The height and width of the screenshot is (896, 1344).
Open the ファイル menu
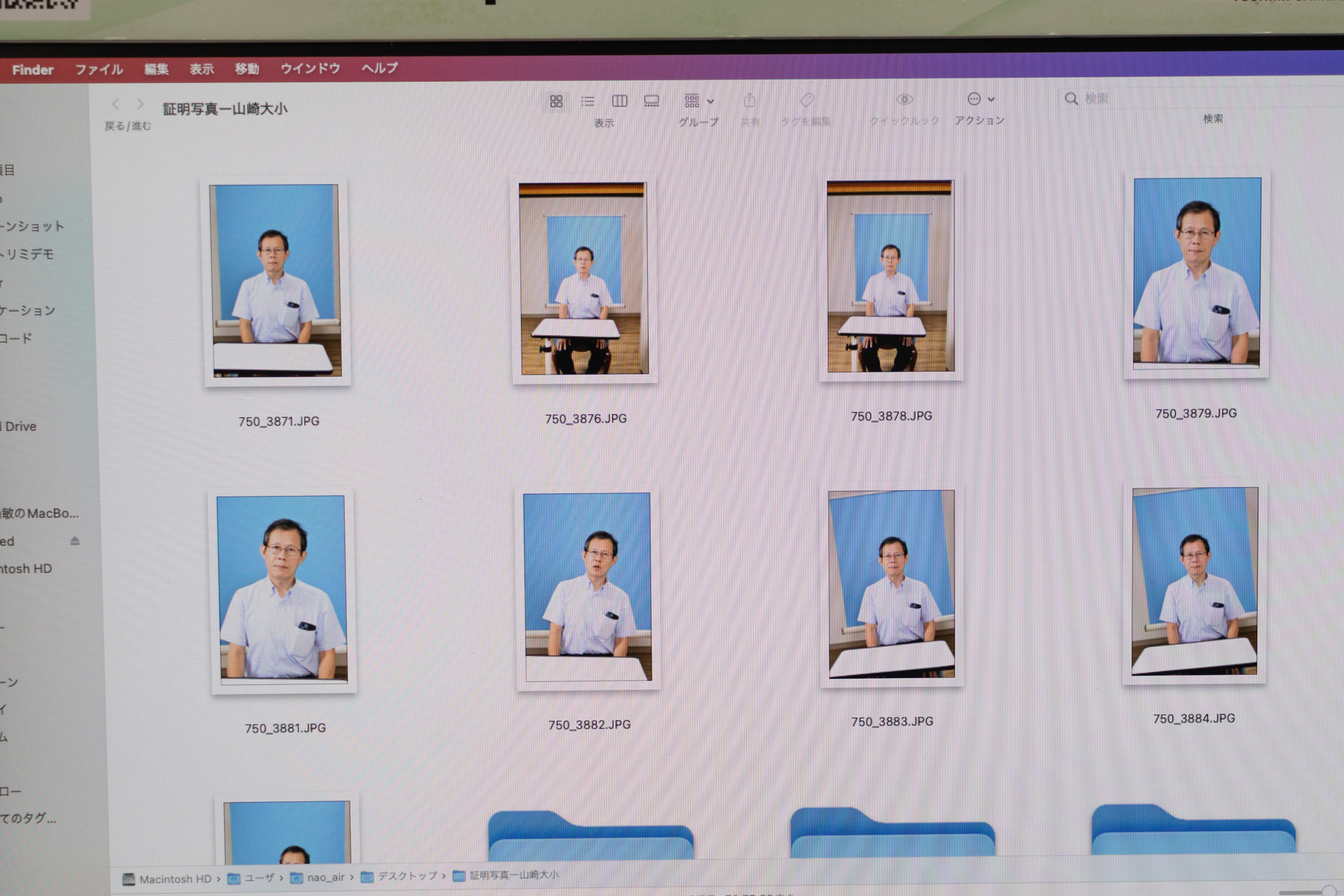click(x=99, y=69)
